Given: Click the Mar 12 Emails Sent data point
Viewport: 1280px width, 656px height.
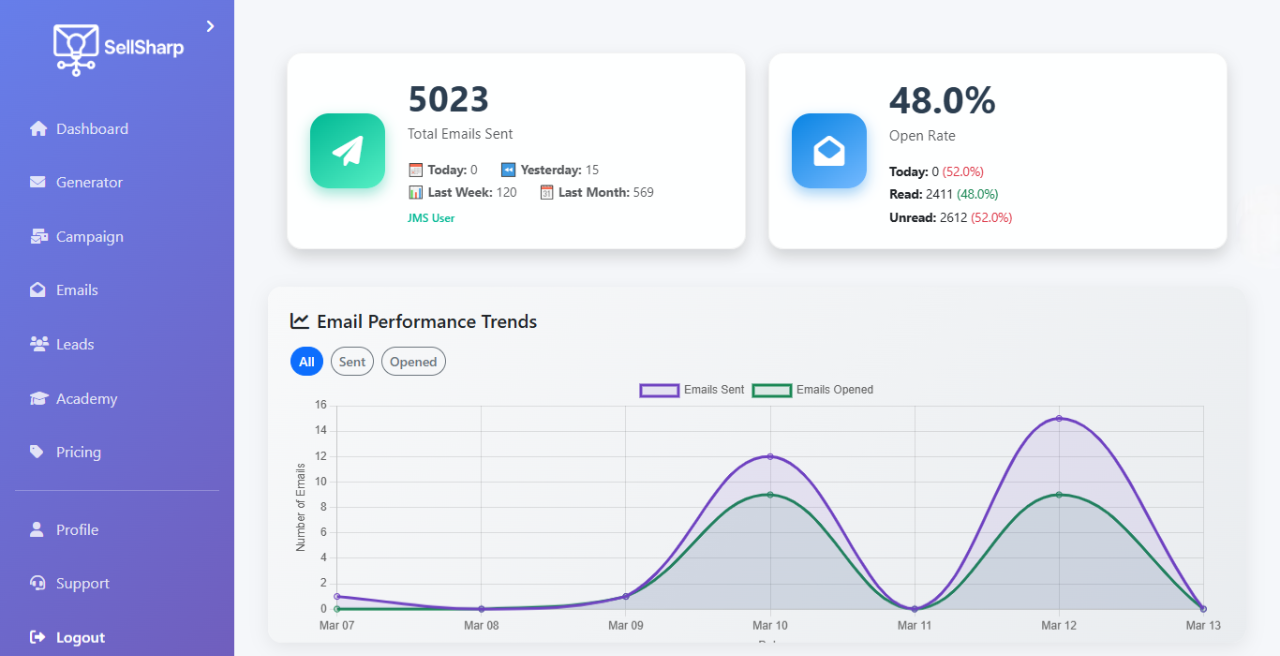Looking at the screenshot, I should pos(1058,419).
